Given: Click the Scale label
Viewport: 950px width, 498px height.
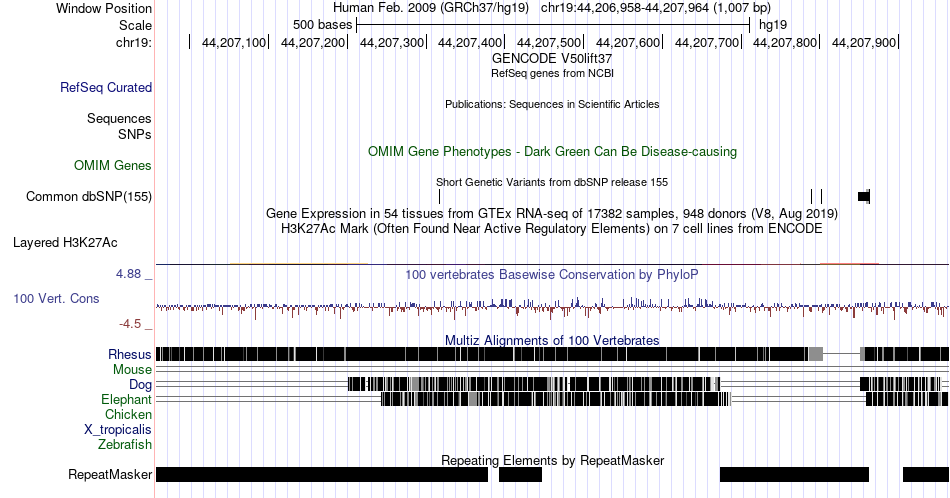Looking at the screenshot, I should pos(136,25).
